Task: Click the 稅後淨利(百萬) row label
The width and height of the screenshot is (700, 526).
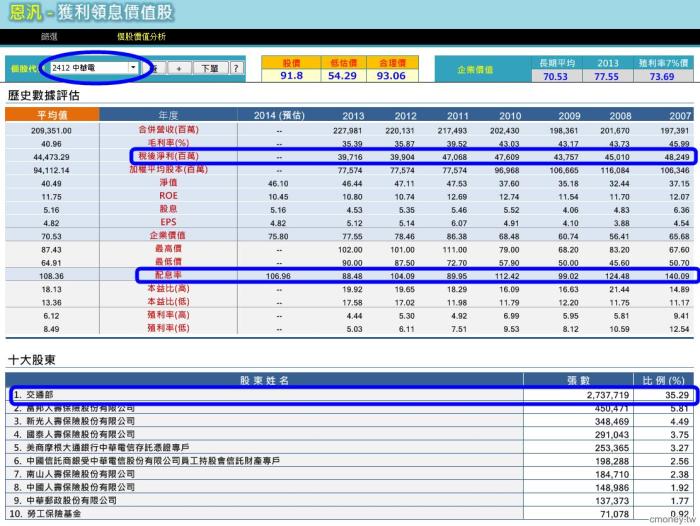Action: tap(168, 156)
